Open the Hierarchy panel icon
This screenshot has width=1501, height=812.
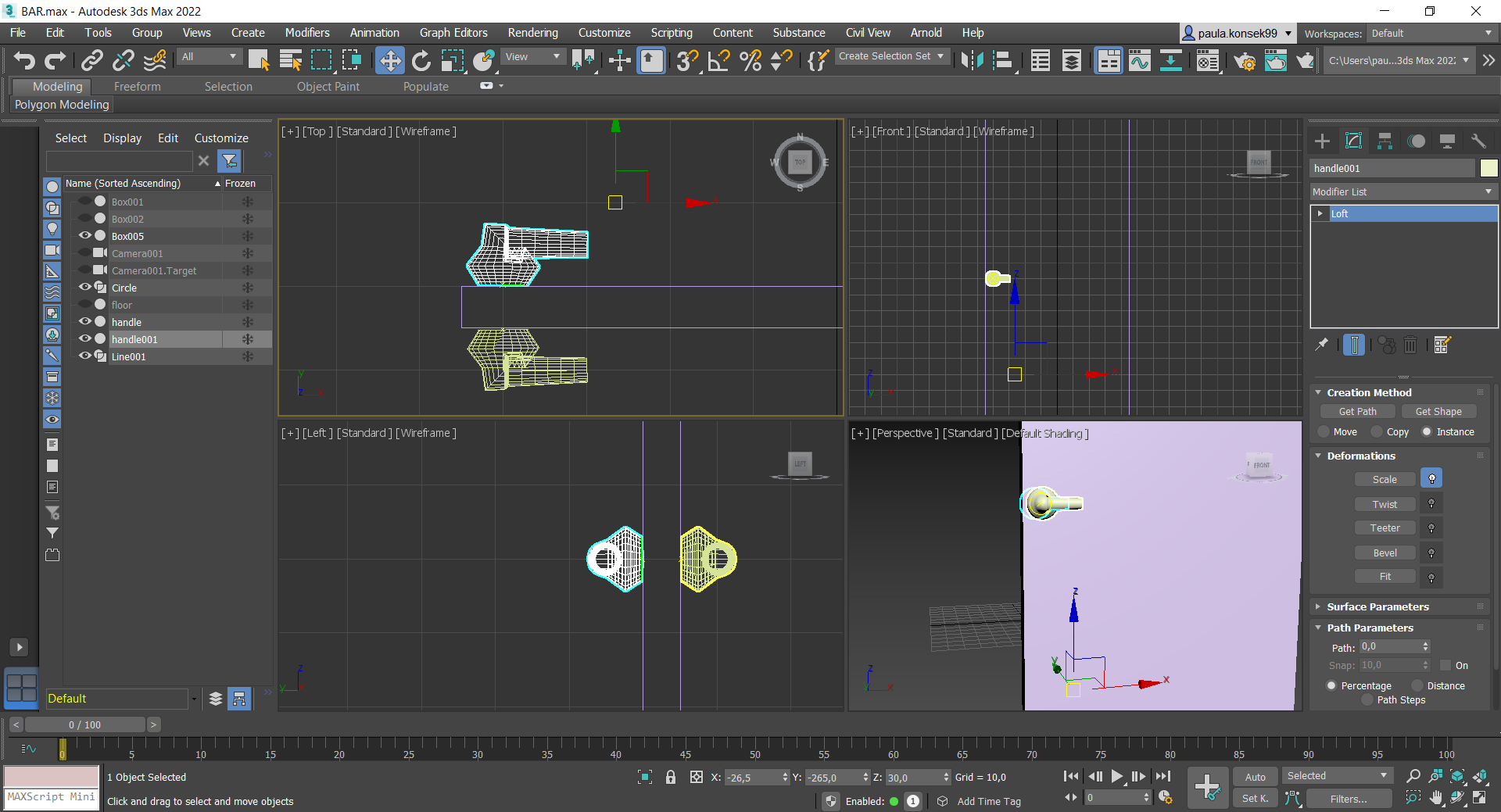tap(1385, 141)
